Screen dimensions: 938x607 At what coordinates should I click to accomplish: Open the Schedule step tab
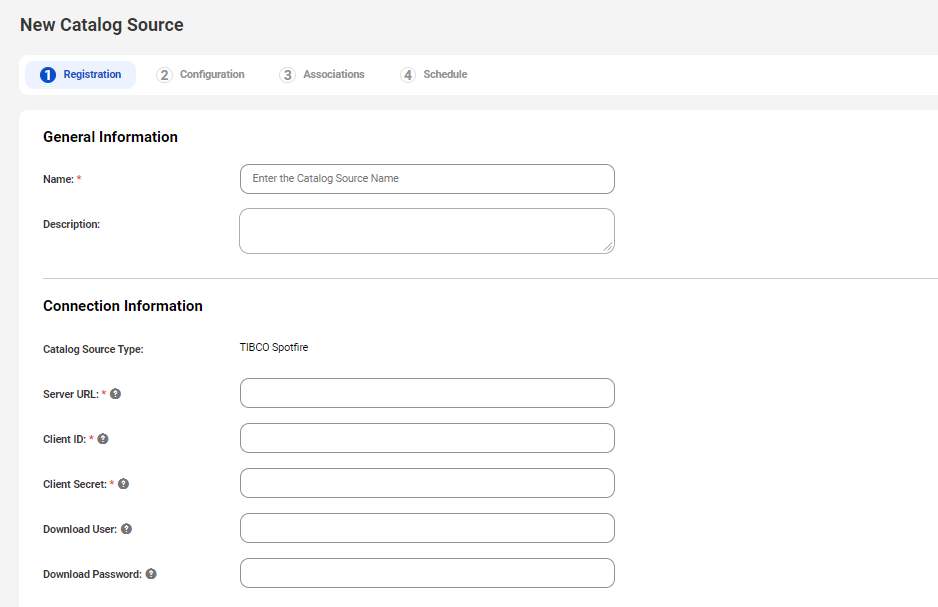434,75
